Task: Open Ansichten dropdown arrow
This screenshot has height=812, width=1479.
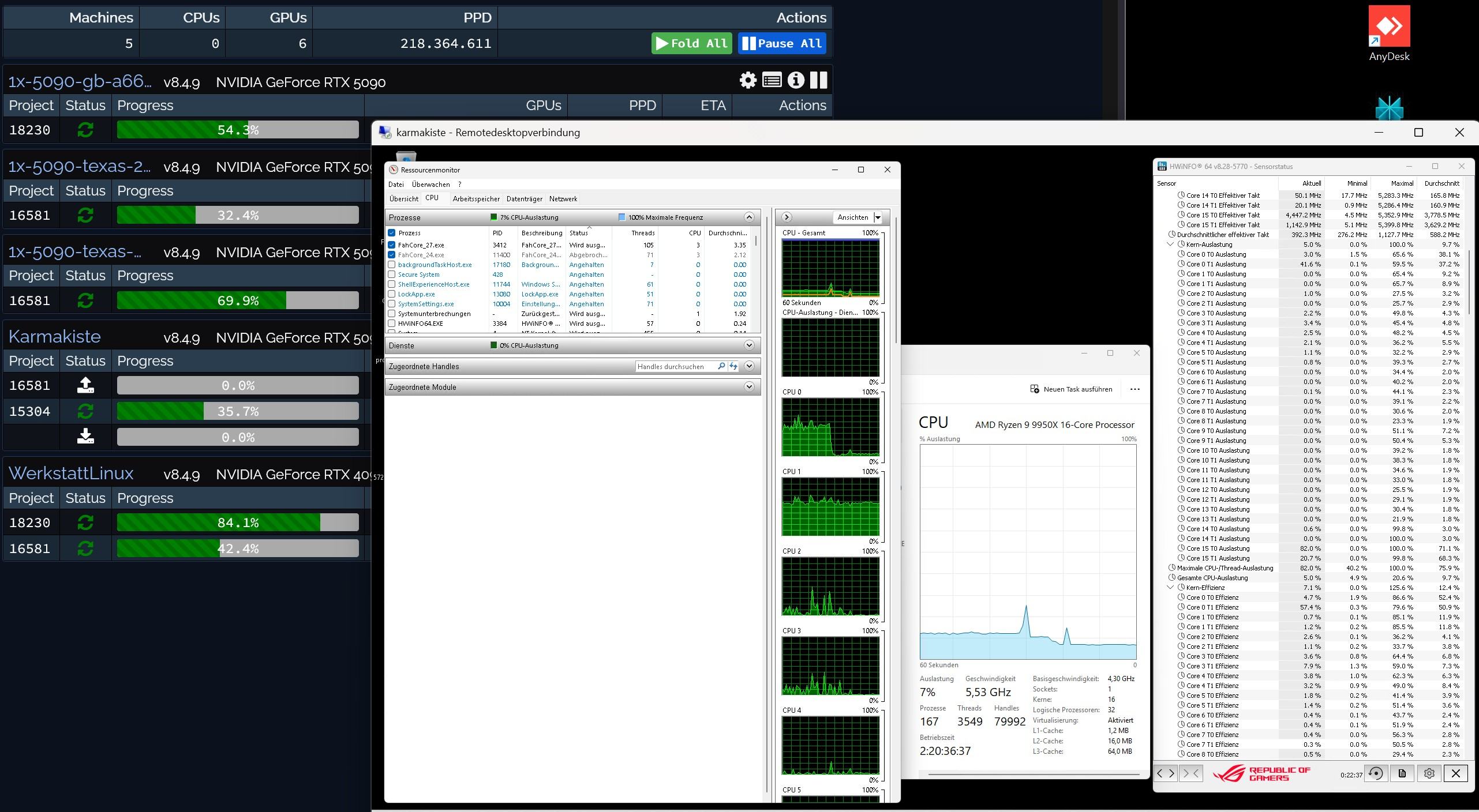Action: coord(878,217)
